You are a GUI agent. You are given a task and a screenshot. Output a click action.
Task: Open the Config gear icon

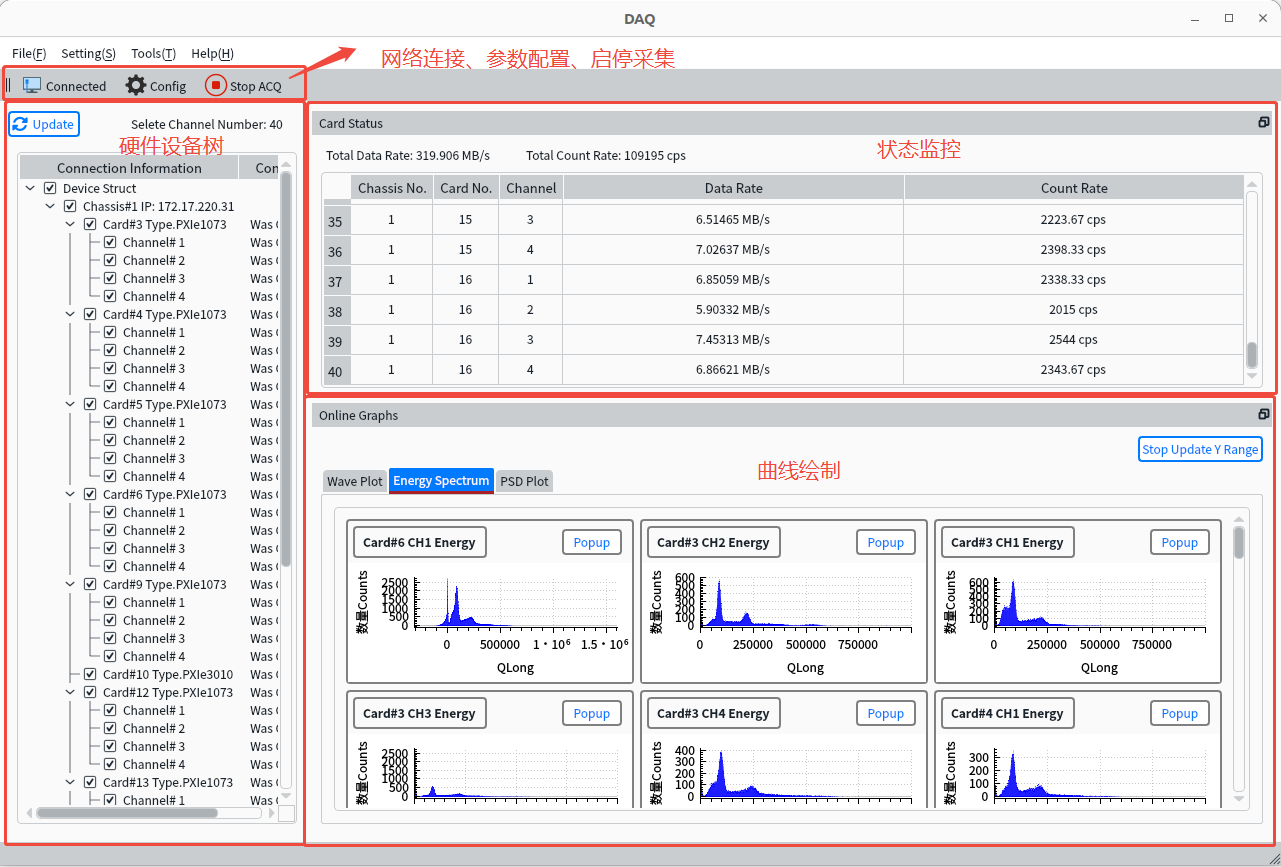[x=135, y=86]
